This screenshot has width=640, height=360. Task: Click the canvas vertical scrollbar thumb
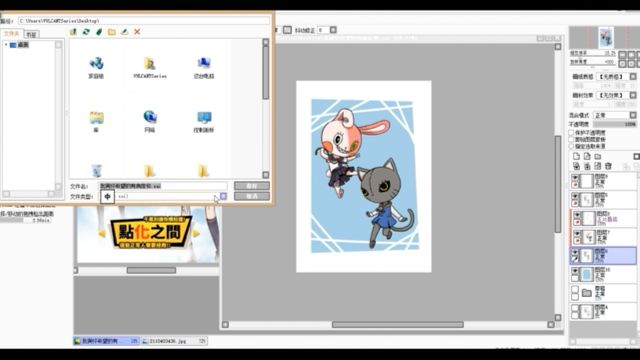[558, 184]
